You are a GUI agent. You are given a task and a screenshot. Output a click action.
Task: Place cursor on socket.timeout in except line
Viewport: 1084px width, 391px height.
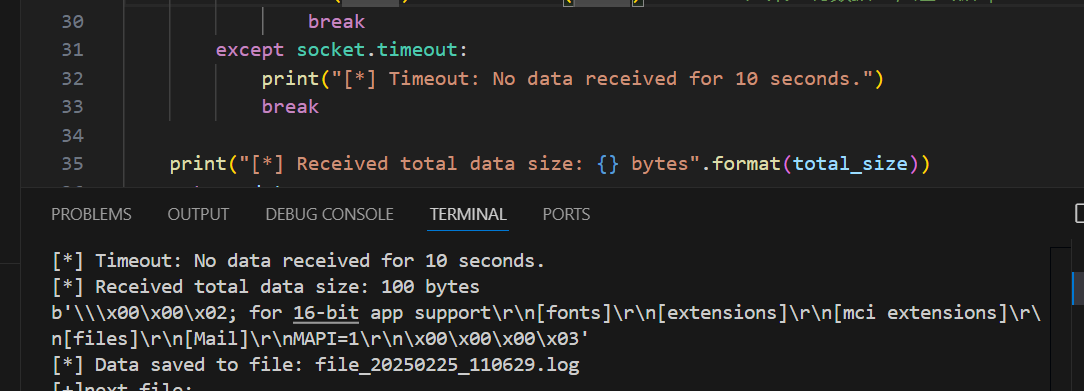pos(377,50)
